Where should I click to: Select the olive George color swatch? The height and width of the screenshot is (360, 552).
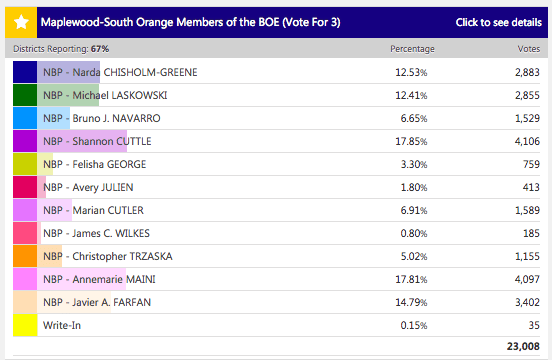[25, 164]
